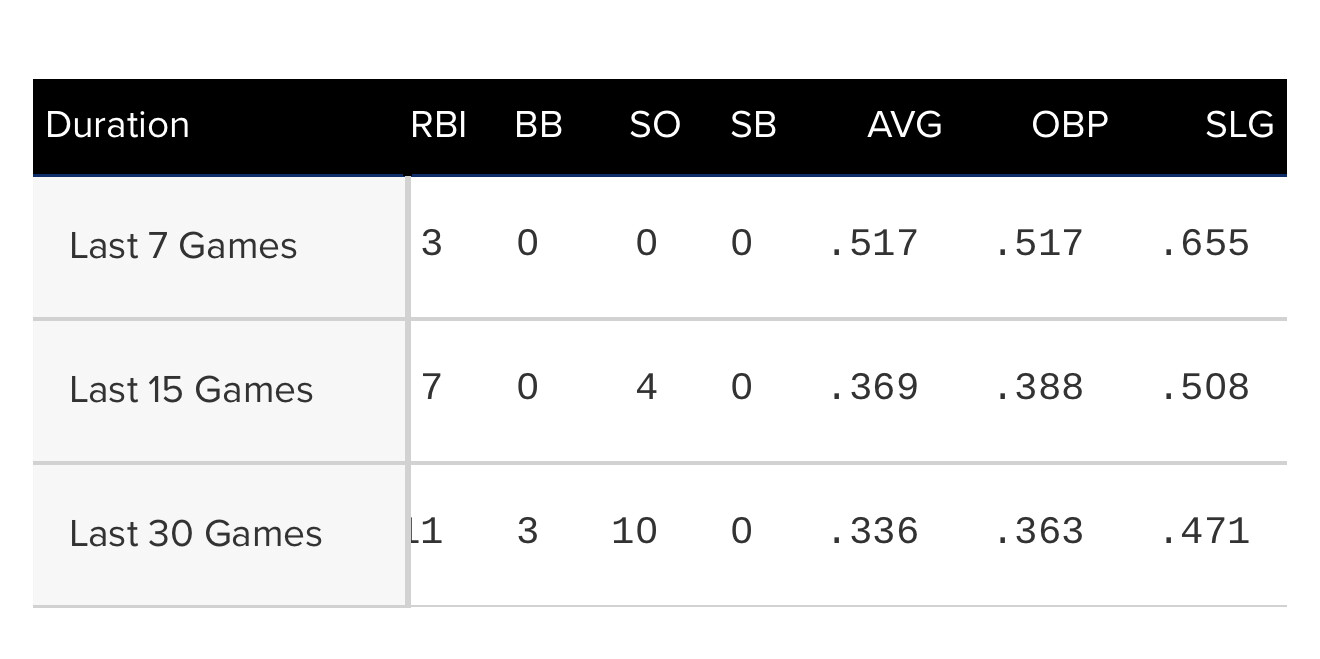
Task: Click the .363 OBP value
Action: [1039, 531]
